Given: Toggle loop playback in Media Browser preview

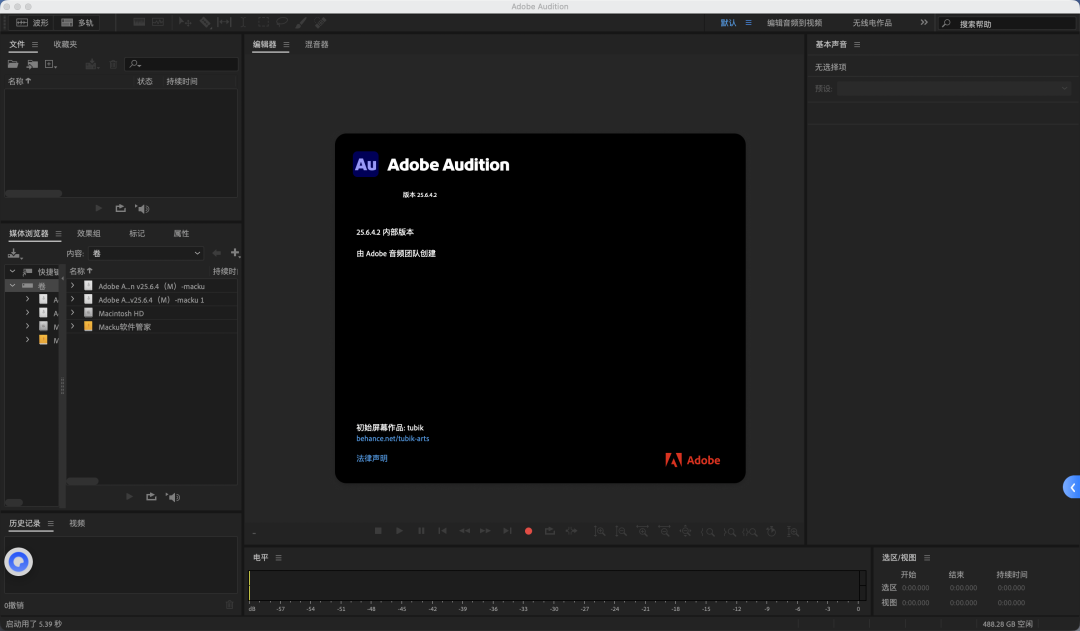Looking at the screenshot, I should [151, 496].
